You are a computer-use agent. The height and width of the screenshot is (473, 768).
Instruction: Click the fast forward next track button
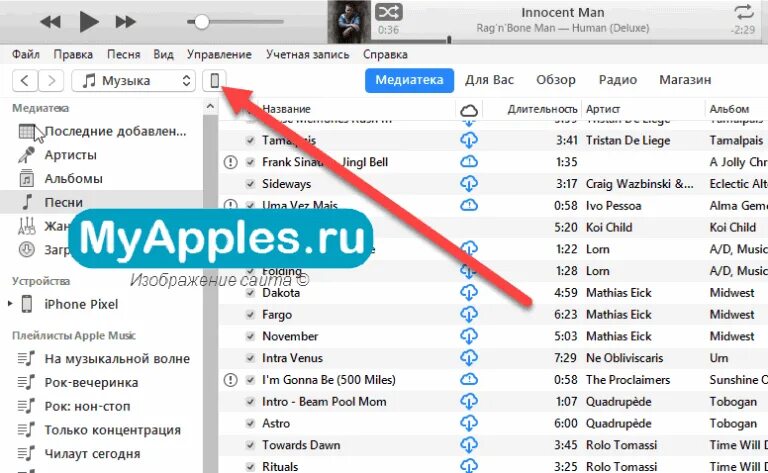[125, 22]
